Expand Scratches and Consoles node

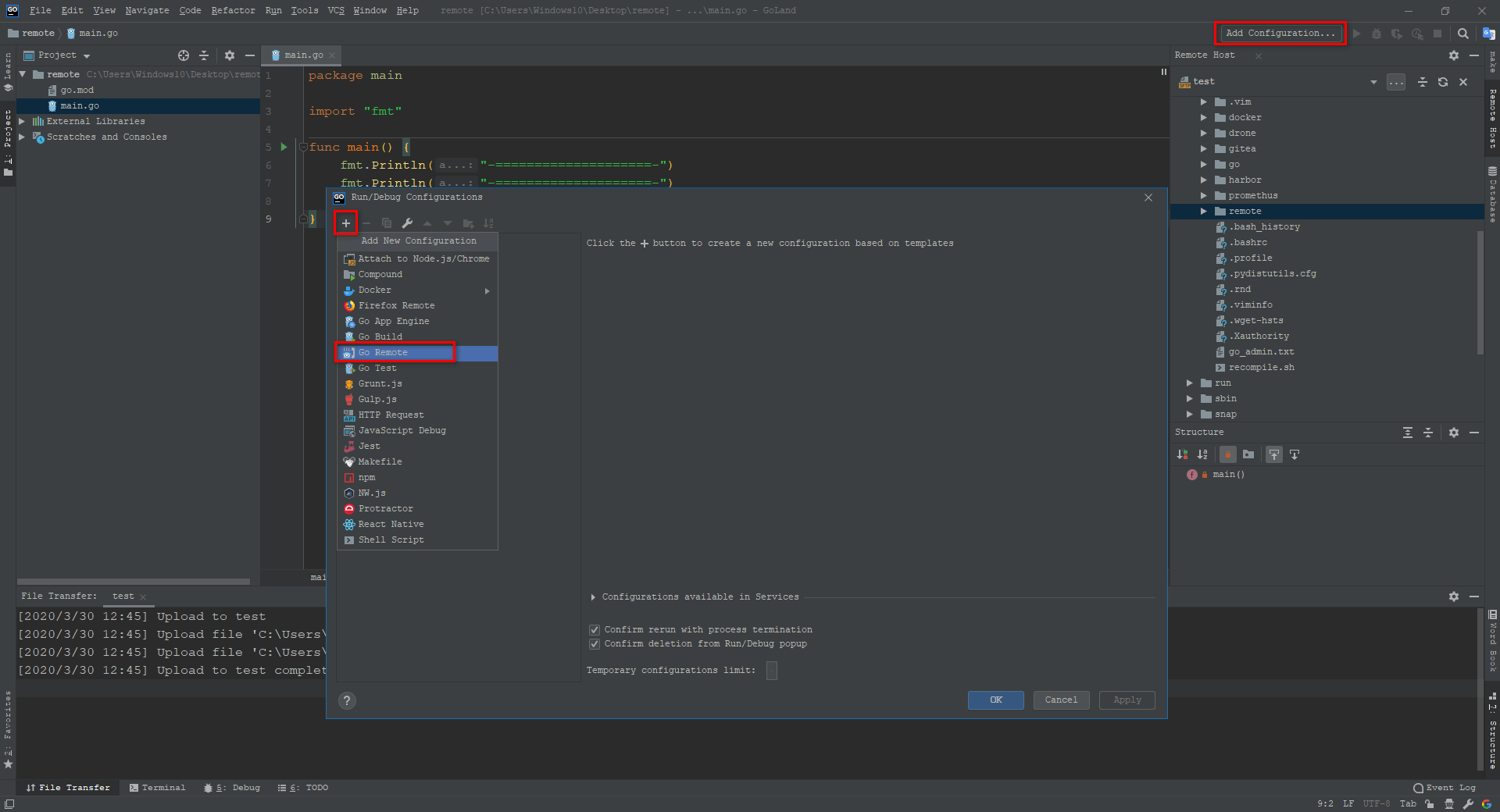[22, 137]
